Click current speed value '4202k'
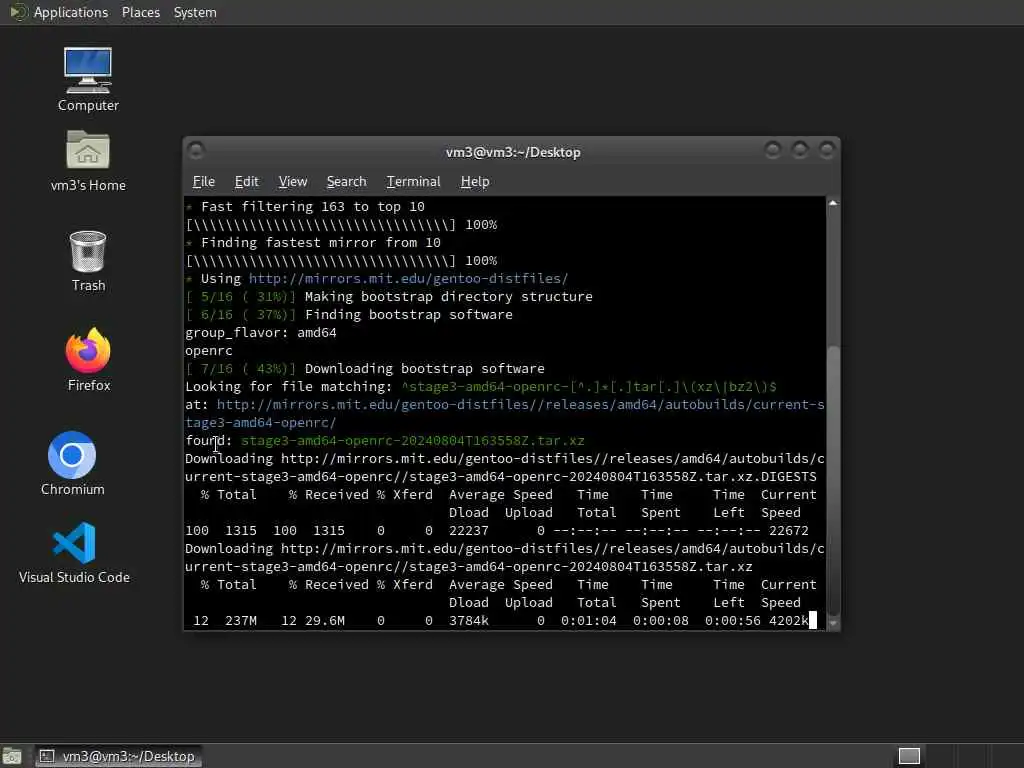Image resolution: width=1024 pixels, height=768 pixels. (789, 620)
